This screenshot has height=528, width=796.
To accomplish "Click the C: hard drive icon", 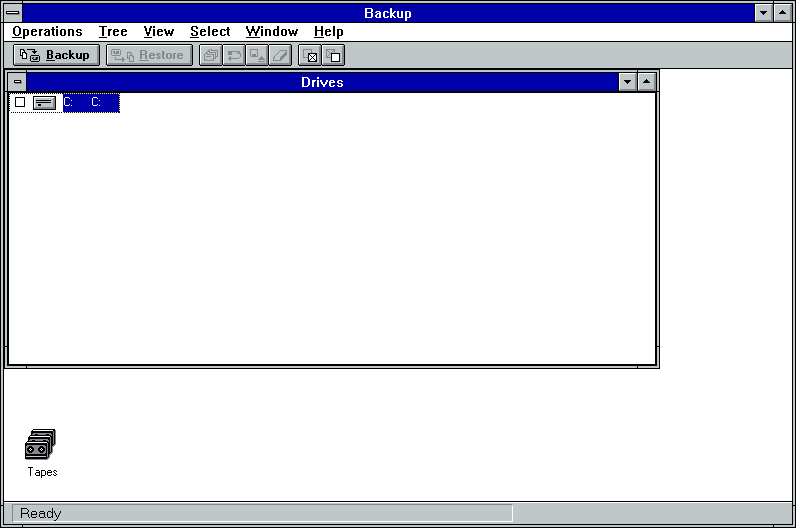I will click(44, 102).
